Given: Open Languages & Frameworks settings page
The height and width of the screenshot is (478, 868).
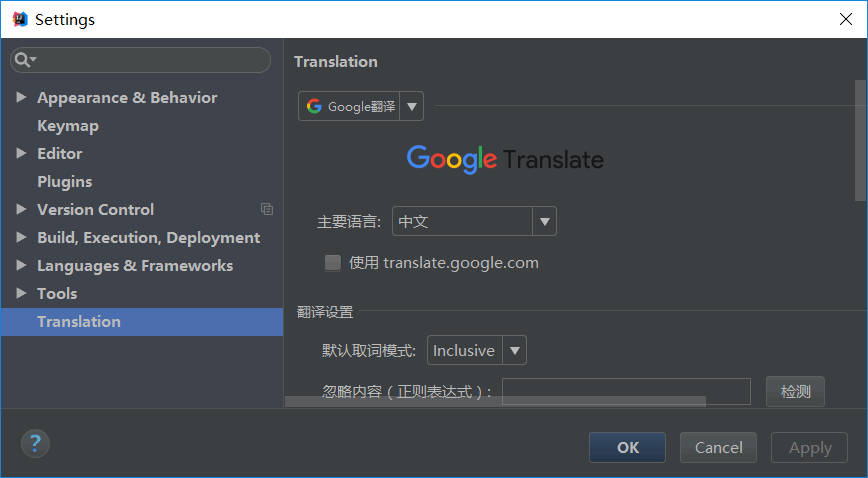Looking at the screenshot, I should [135, 265].
